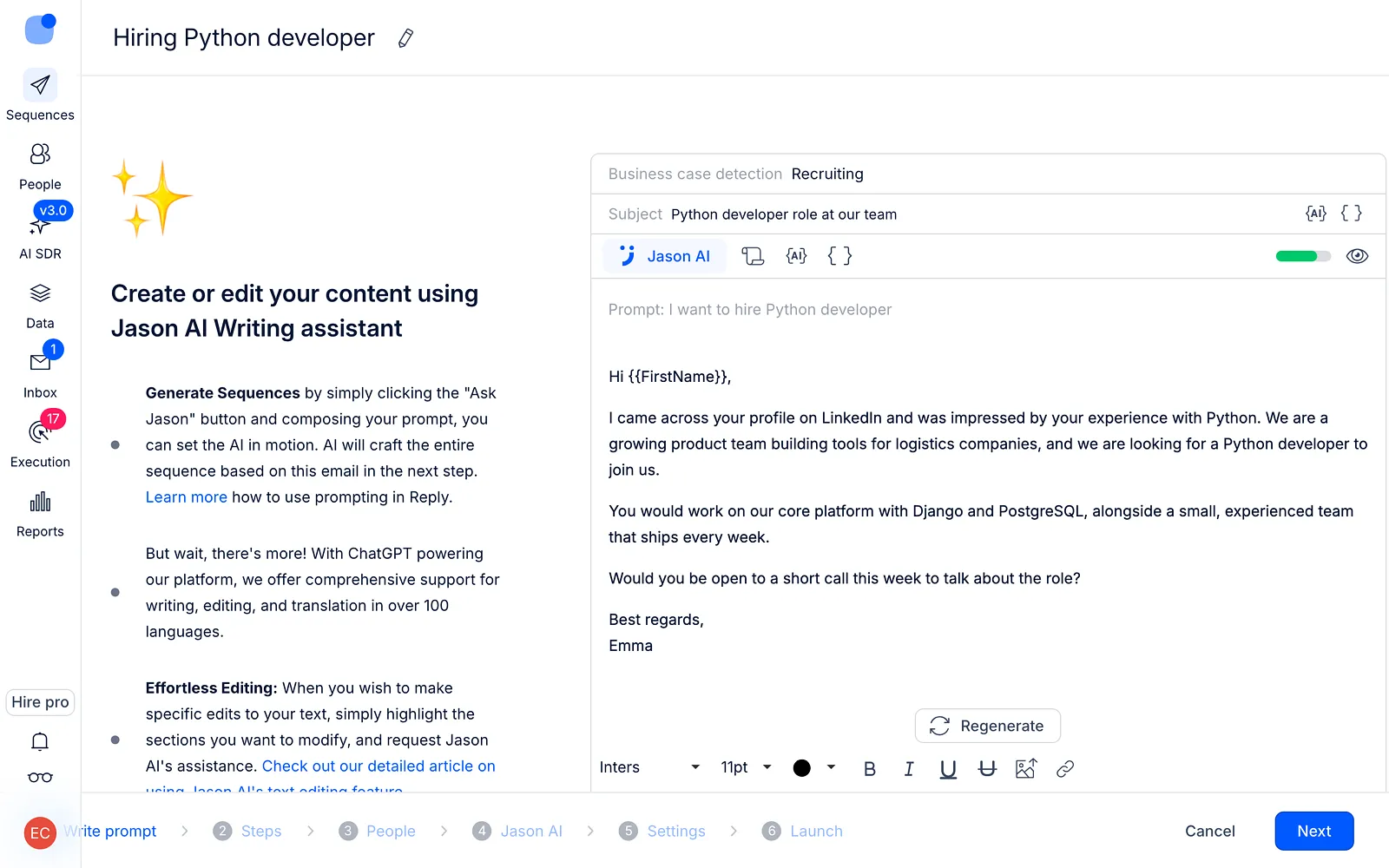Open the Inters font family dropdown
This screenshot has height=868, width=1389.
pos(649,767)
